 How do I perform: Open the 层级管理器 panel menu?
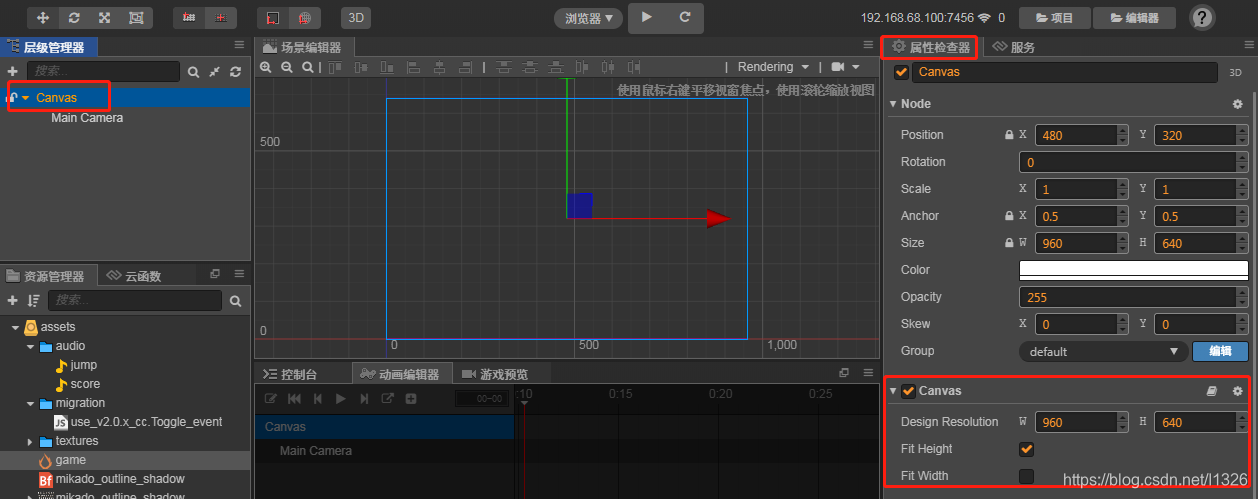tap(239, 45)
